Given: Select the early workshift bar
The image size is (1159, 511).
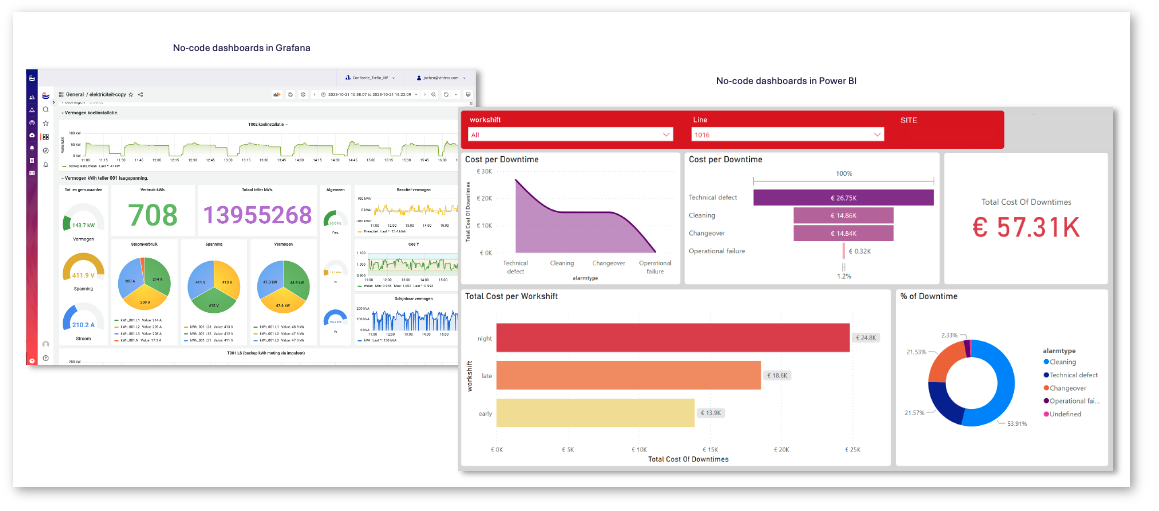Looking at the screenshot, I should (595, 413).
